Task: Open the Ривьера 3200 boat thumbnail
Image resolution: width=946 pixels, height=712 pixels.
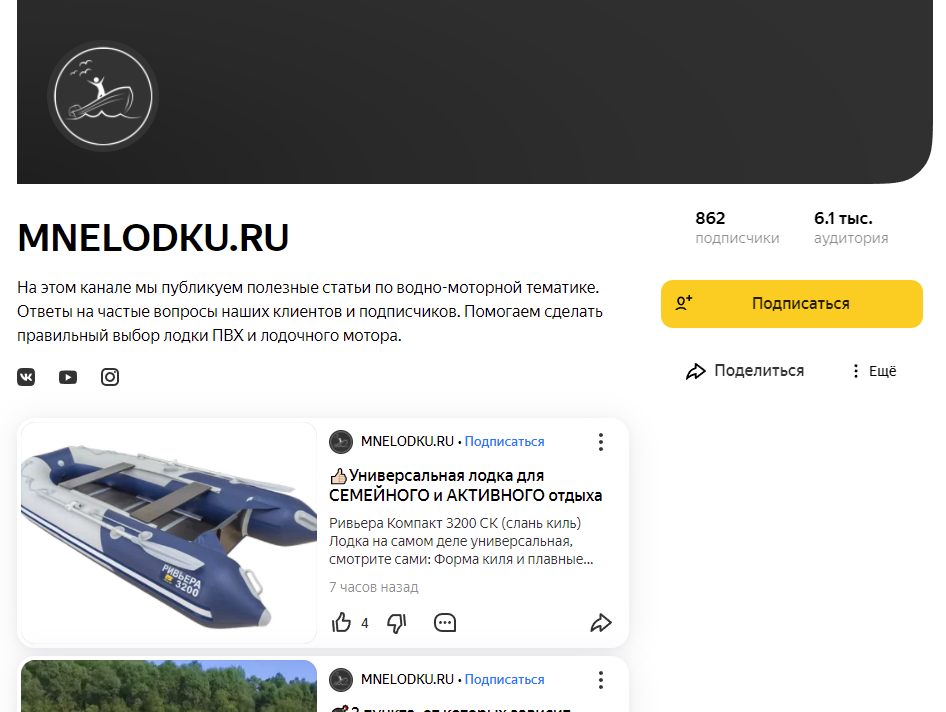Action: click(169, 533)
